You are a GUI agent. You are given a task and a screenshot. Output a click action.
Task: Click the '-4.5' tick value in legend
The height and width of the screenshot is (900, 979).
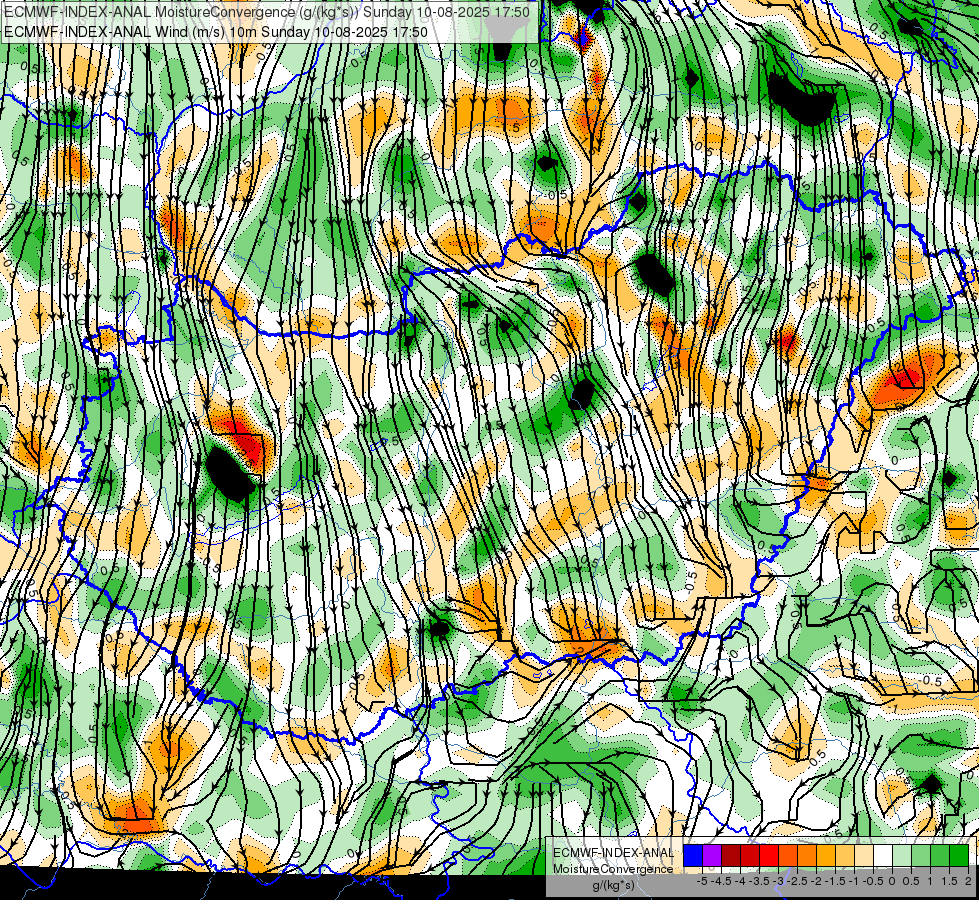721,881
